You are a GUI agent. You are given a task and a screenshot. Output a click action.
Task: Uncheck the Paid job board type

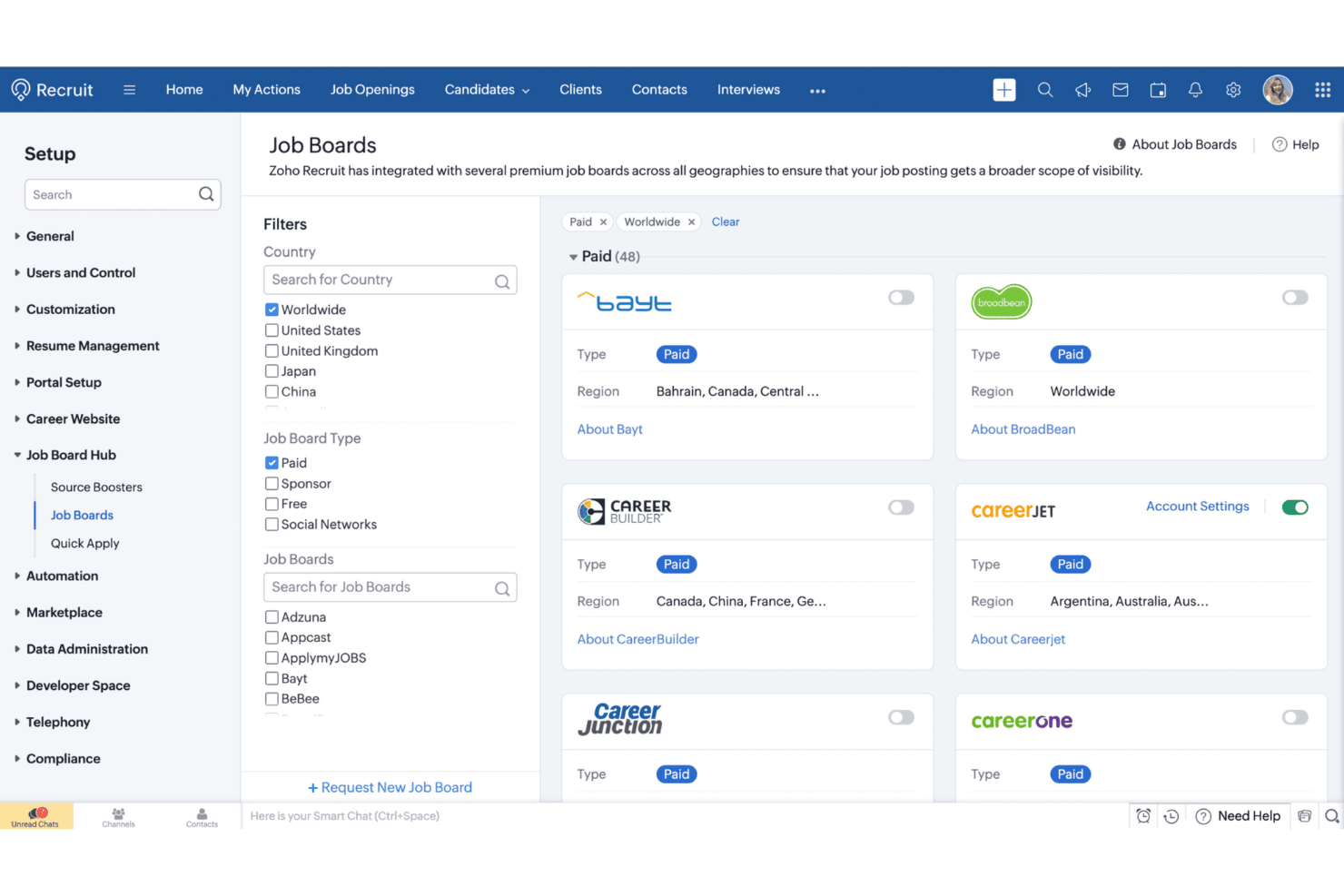click(x=272, y=463)
